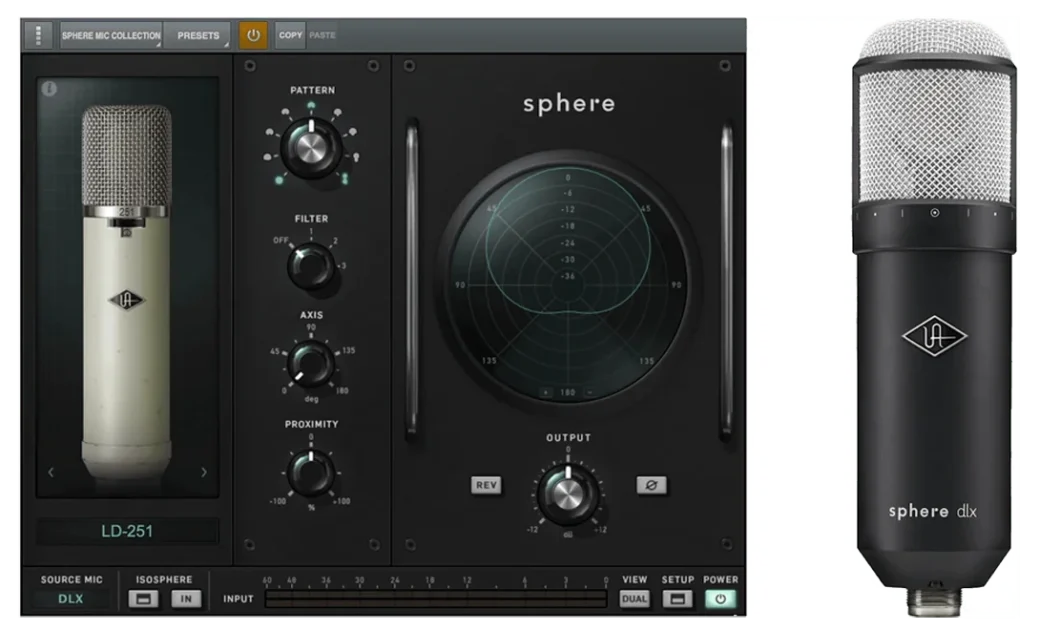1040x630 pixels.
Task: Open the Source Mic DLX selector
Action: point(70,599)
